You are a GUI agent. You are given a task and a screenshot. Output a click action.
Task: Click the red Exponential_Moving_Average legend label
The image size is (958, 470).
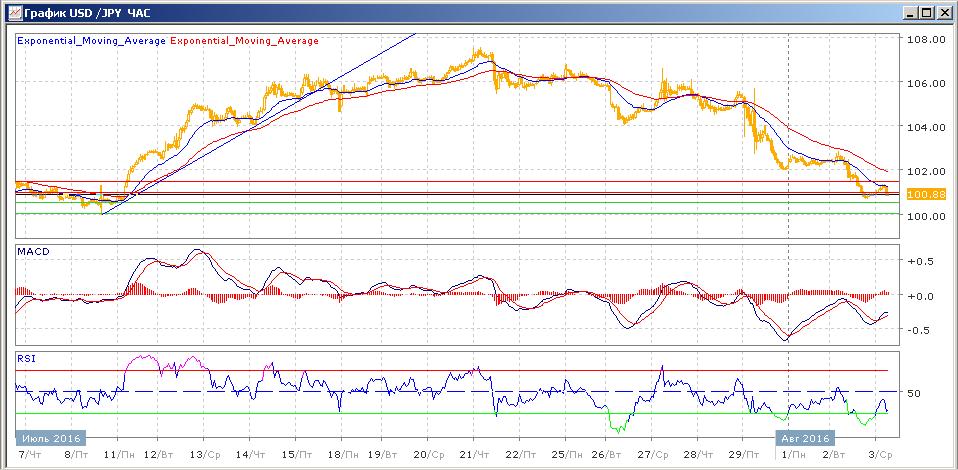pos(245,41)
